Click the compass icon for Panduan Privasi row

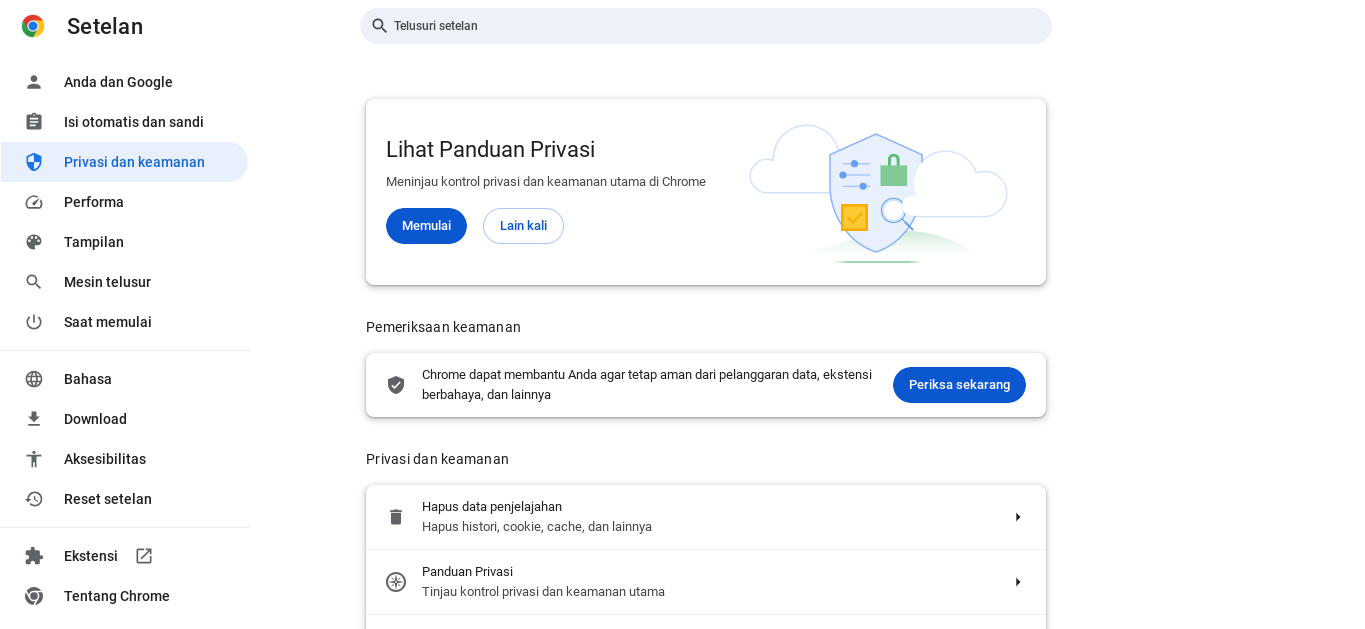point(396,582)
